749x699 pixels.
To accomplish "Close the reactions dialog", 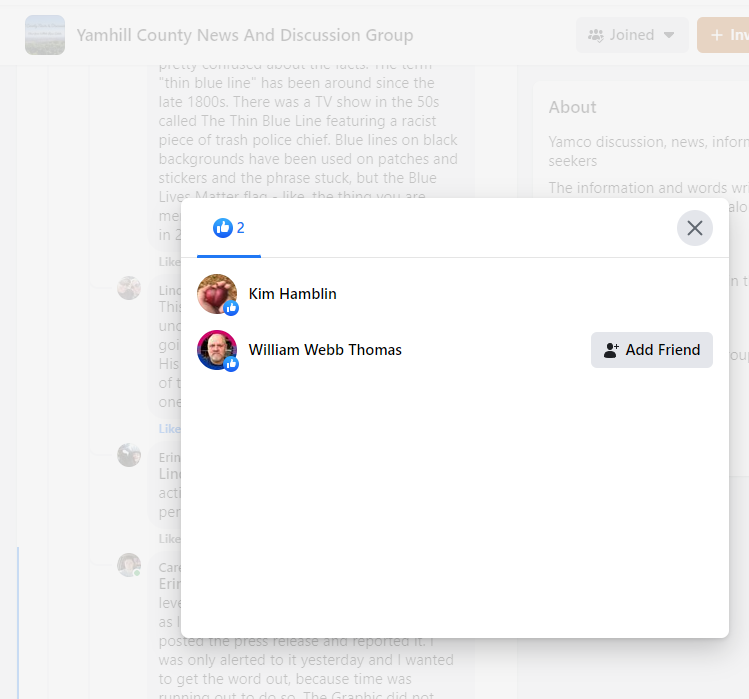I will [695, 228].
